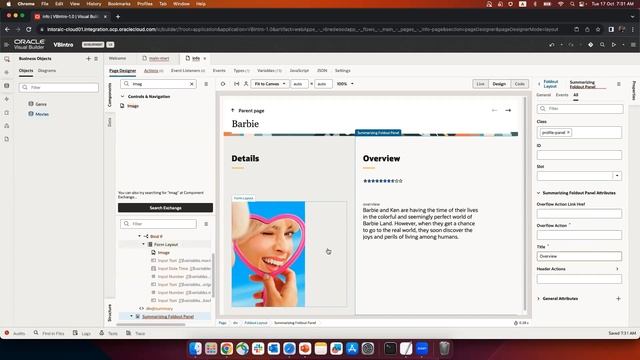Click the canvas reload icon
The width and height of the screenshot is (640, 360).
point(223,84)
